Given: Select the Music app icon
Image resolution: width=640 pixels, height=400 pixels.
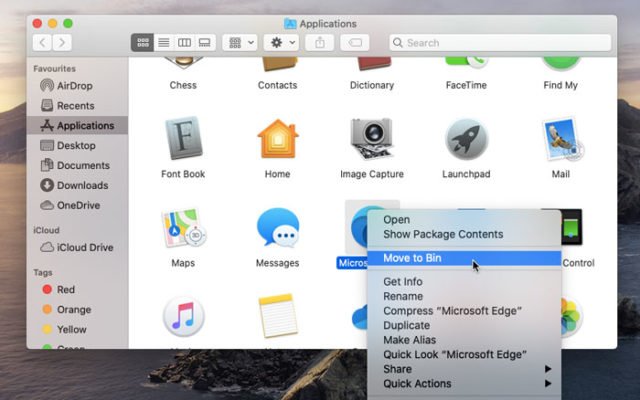Looking at the screenshot, I should pos(183,316).
